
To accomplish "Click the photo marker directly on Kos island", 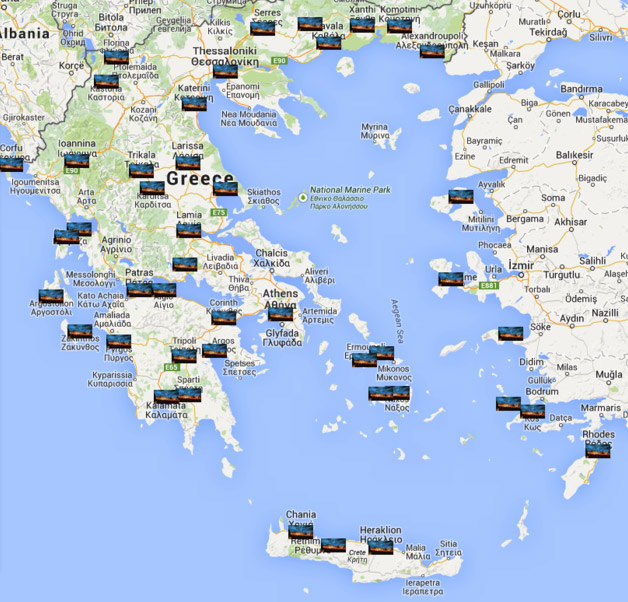I will [x=532, y=411].
